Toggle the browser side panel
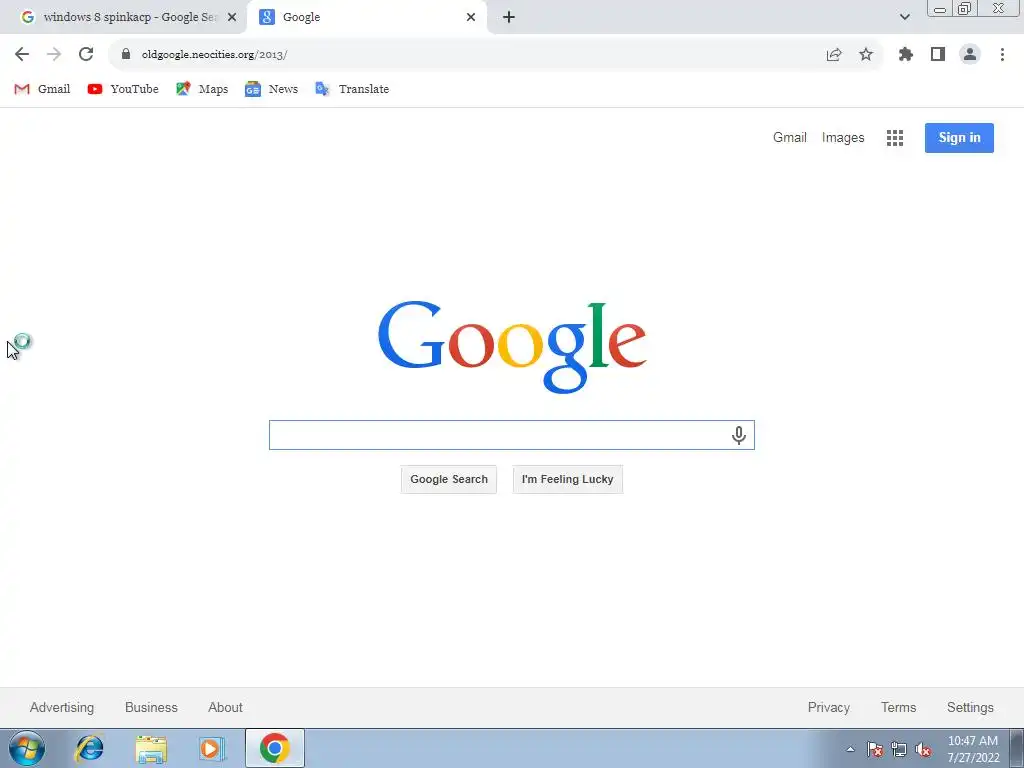The width and height of the screenshot is (1024, 768). 938,54
